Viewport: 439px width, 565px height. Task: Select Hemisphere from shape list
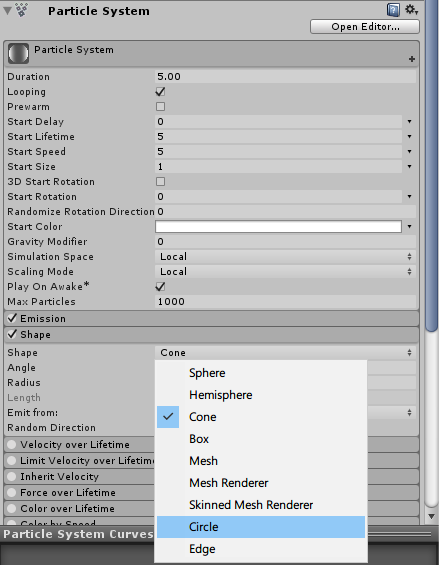tap(261, 395)
